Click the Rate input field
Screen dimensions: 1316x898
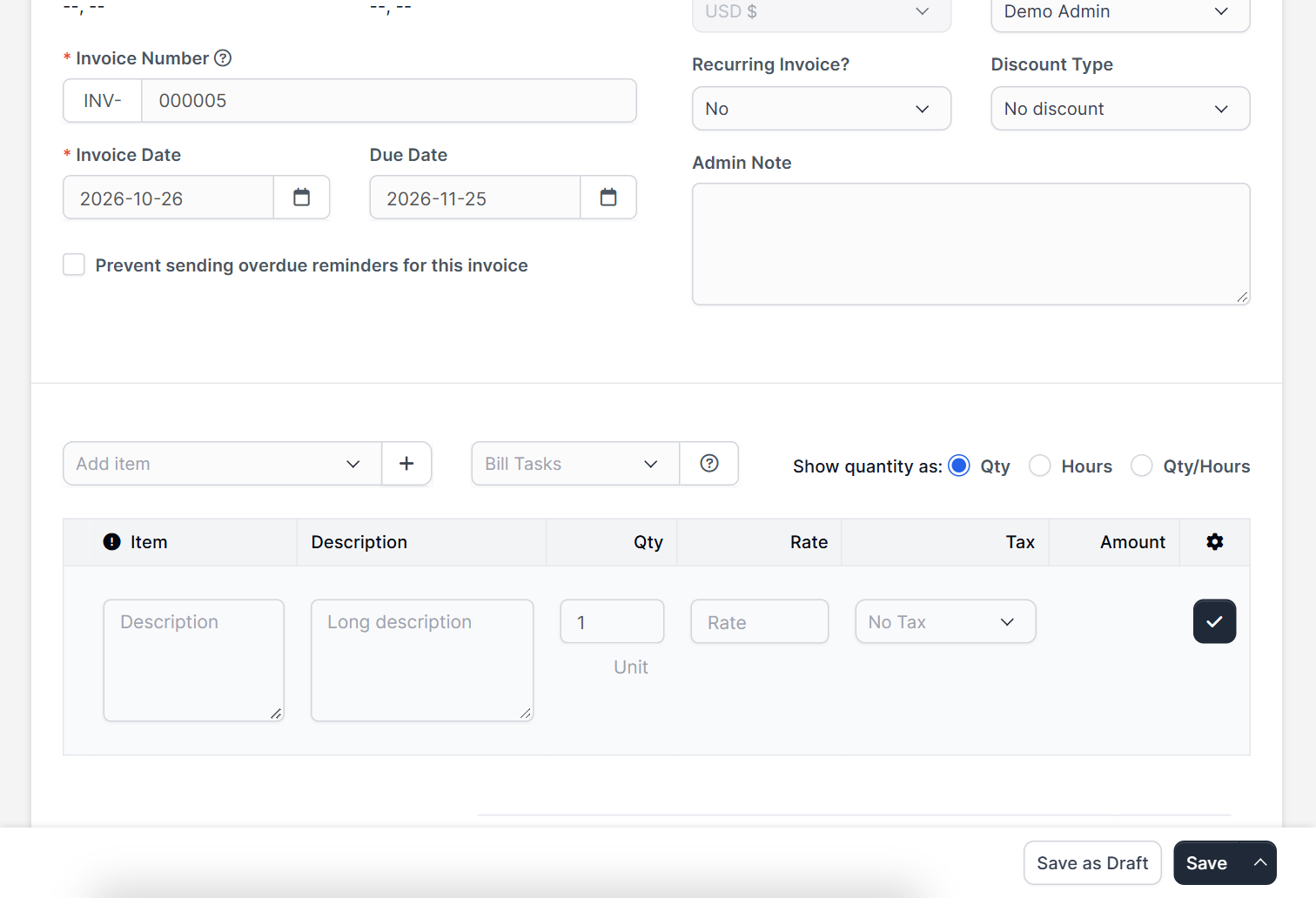pyautogui.click(x=759, y=621)
